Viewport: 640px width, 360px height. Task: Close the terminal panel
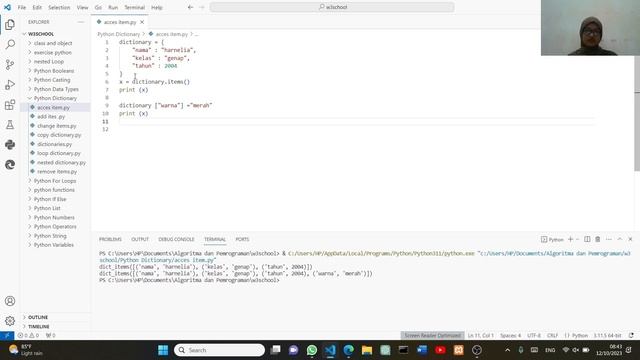pos(630,239)
